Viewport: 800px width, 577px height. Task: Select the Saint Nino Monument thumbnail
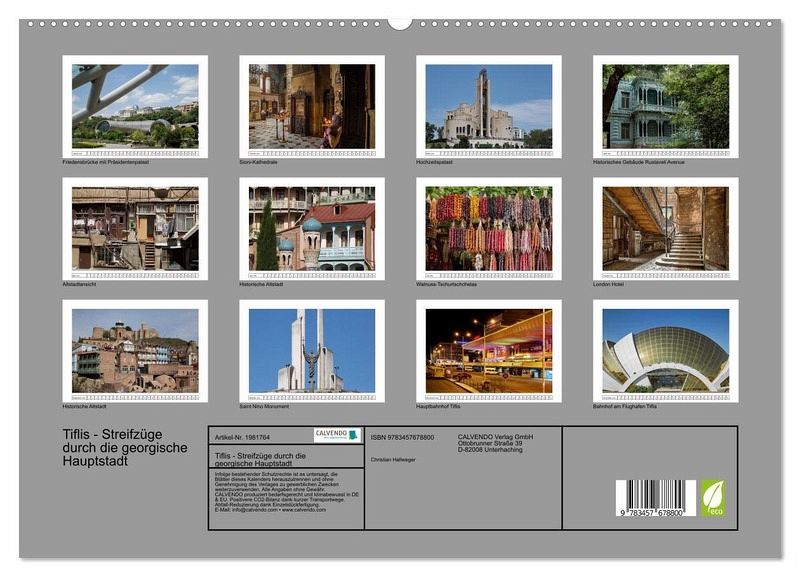pyautogui.click(x=312, y=350)
